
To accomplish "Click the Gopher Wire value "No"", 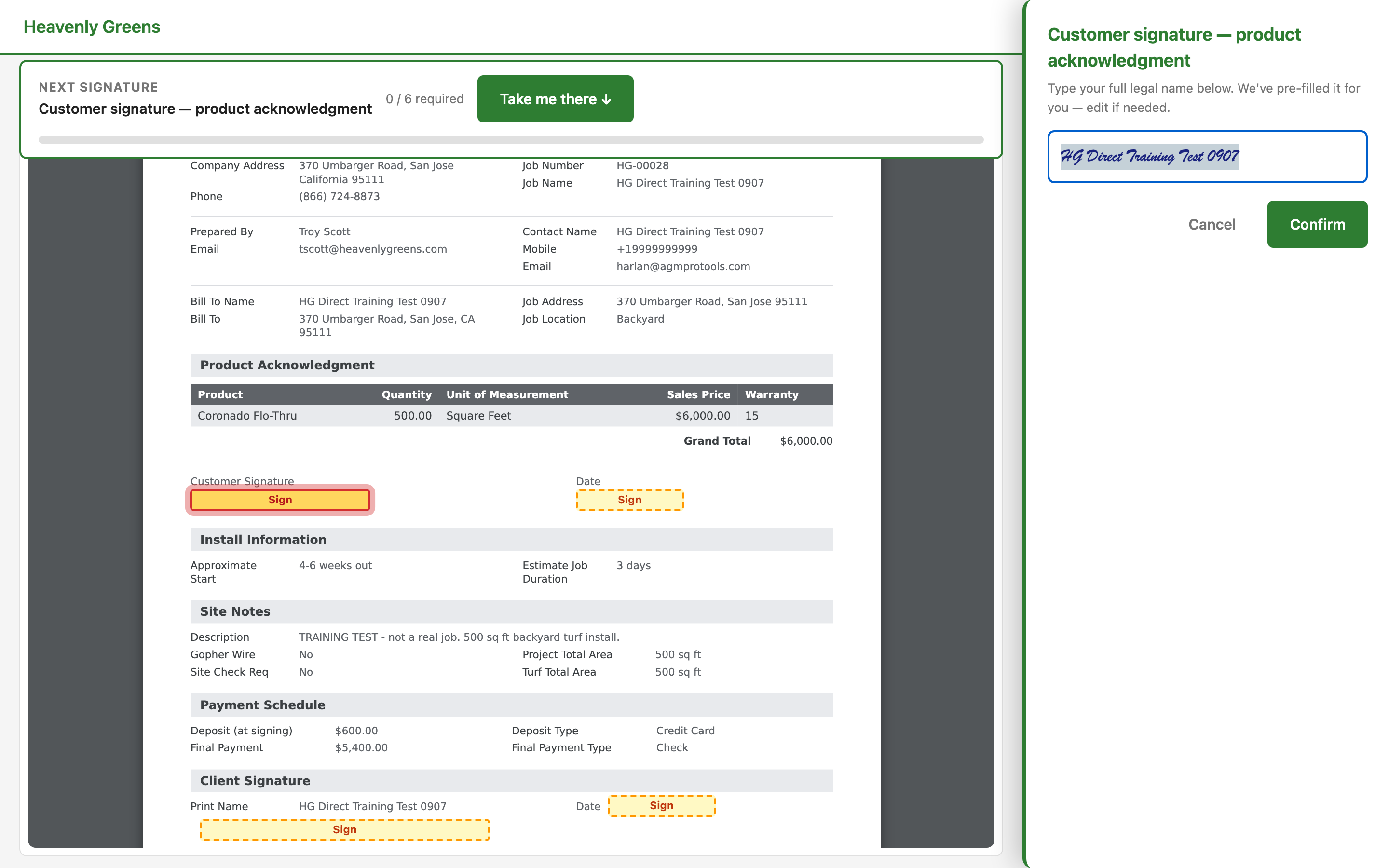I will click(306, 654).
